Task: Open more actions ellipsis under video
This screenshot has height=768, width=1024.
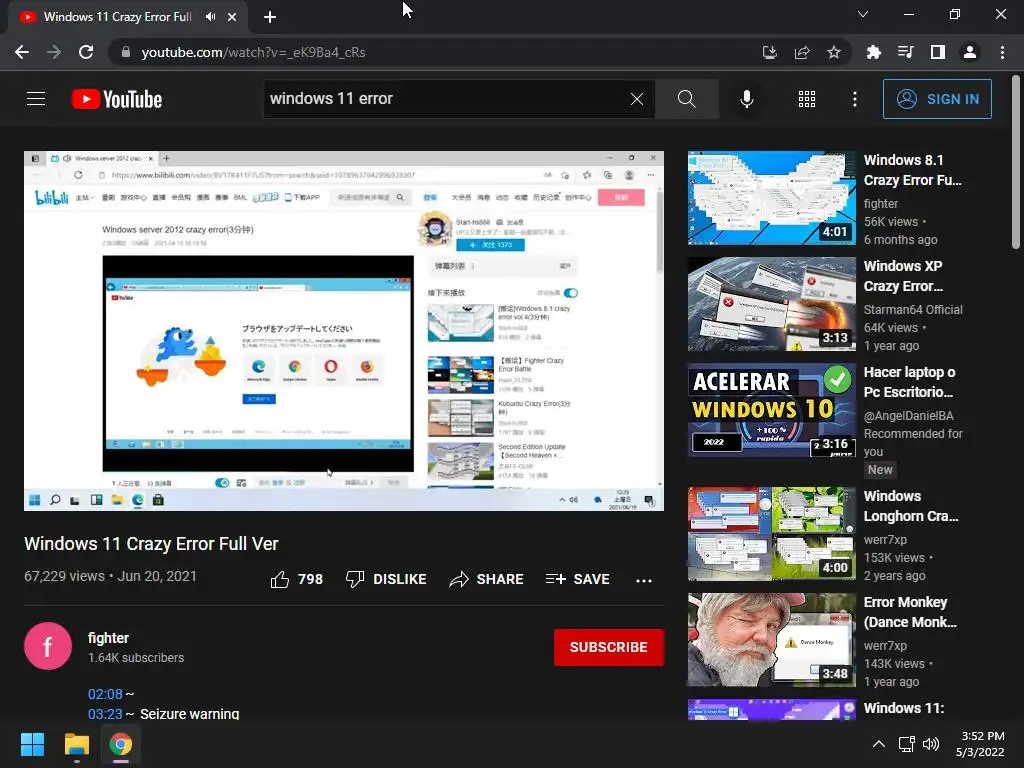Action: pyautogui.click(x=644, y=580)
